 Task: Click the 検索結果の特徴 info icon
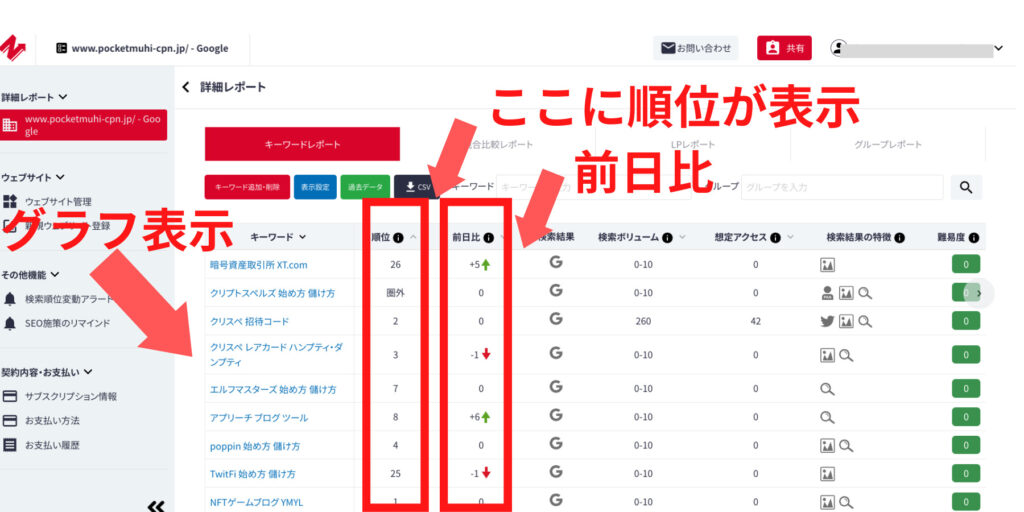[900, 238]
